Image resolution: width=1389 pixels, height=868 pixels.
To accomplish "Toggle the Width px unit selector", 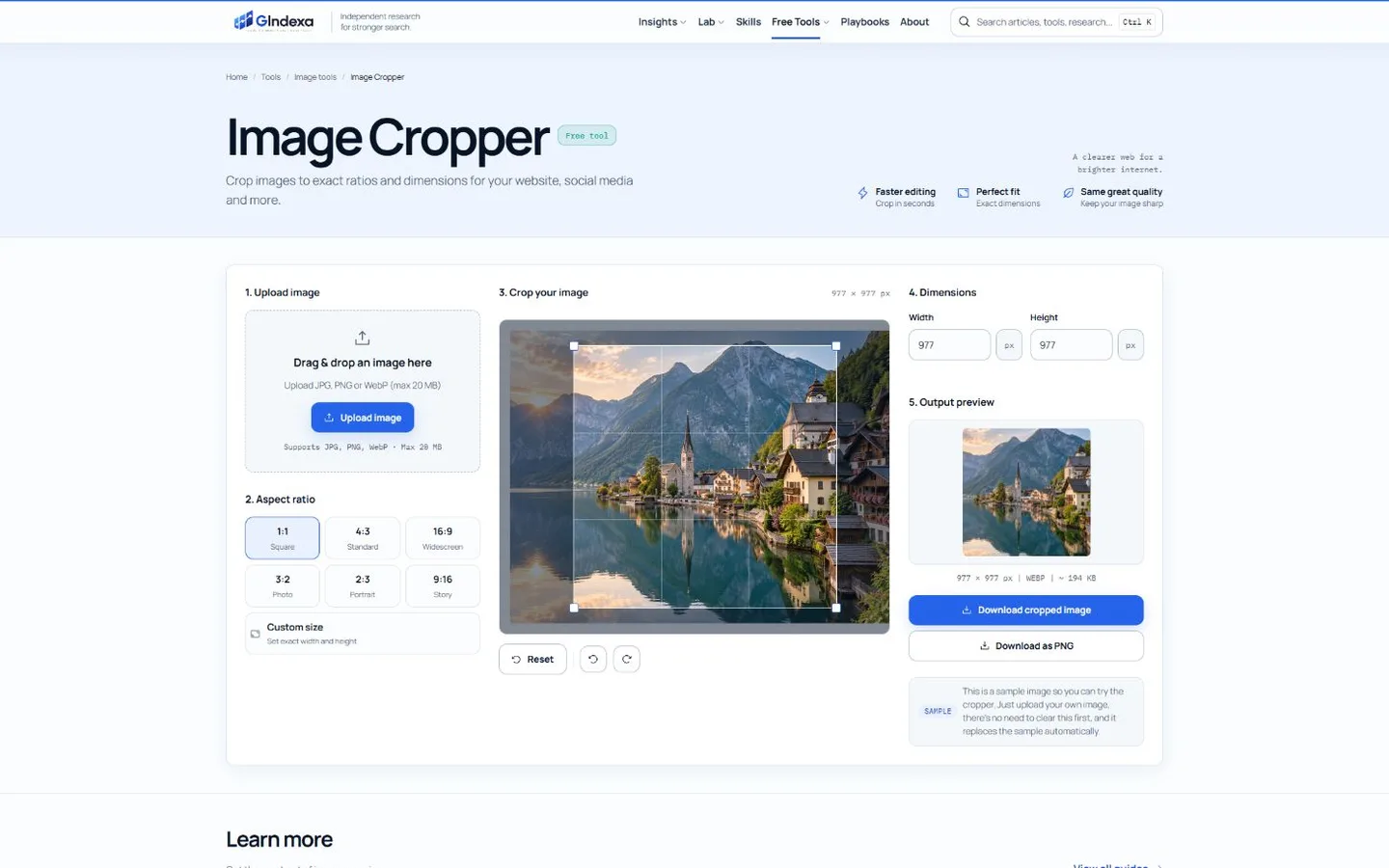I will click(x=1009, y=345).
